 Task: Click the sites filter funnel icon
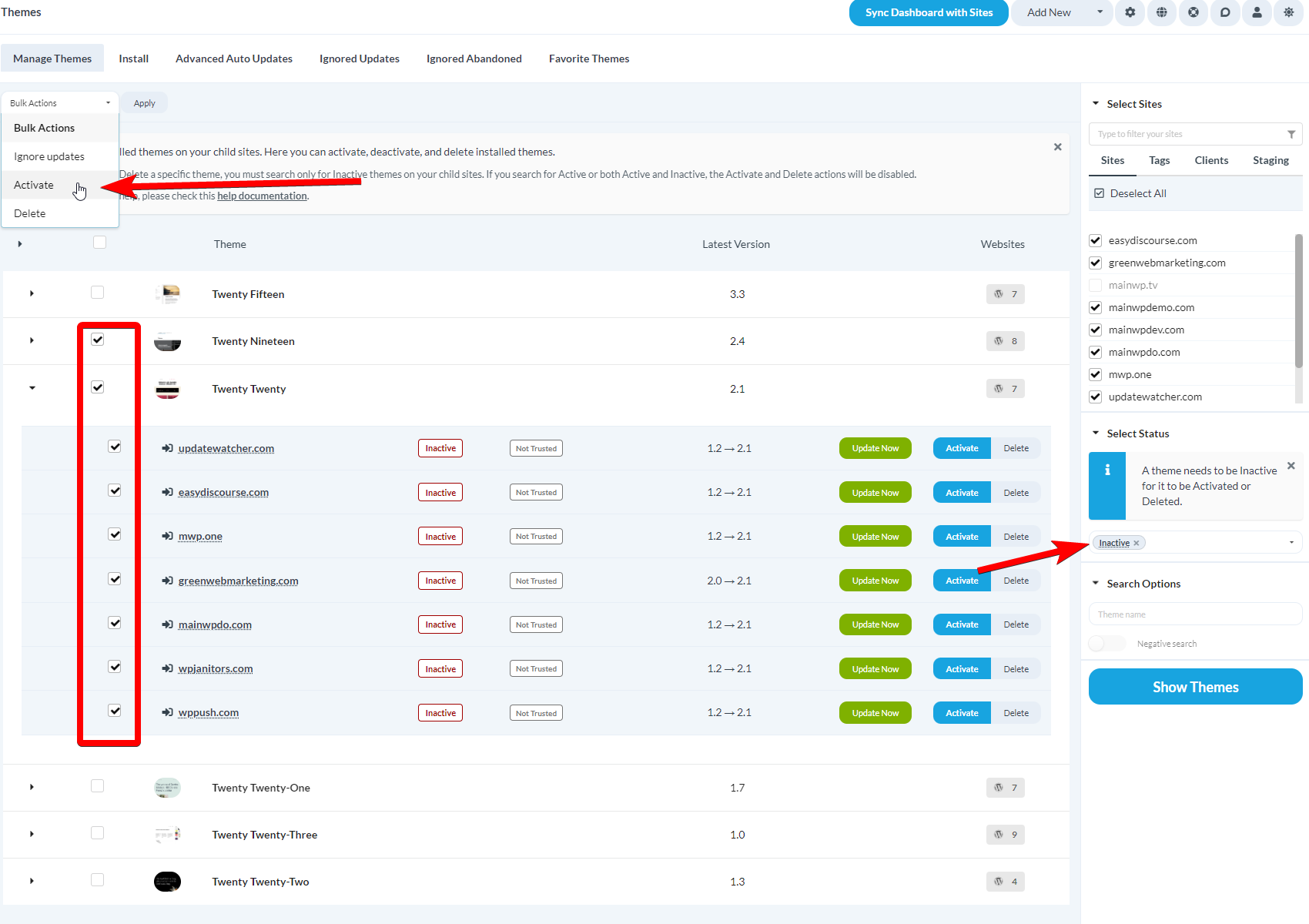1292,133
